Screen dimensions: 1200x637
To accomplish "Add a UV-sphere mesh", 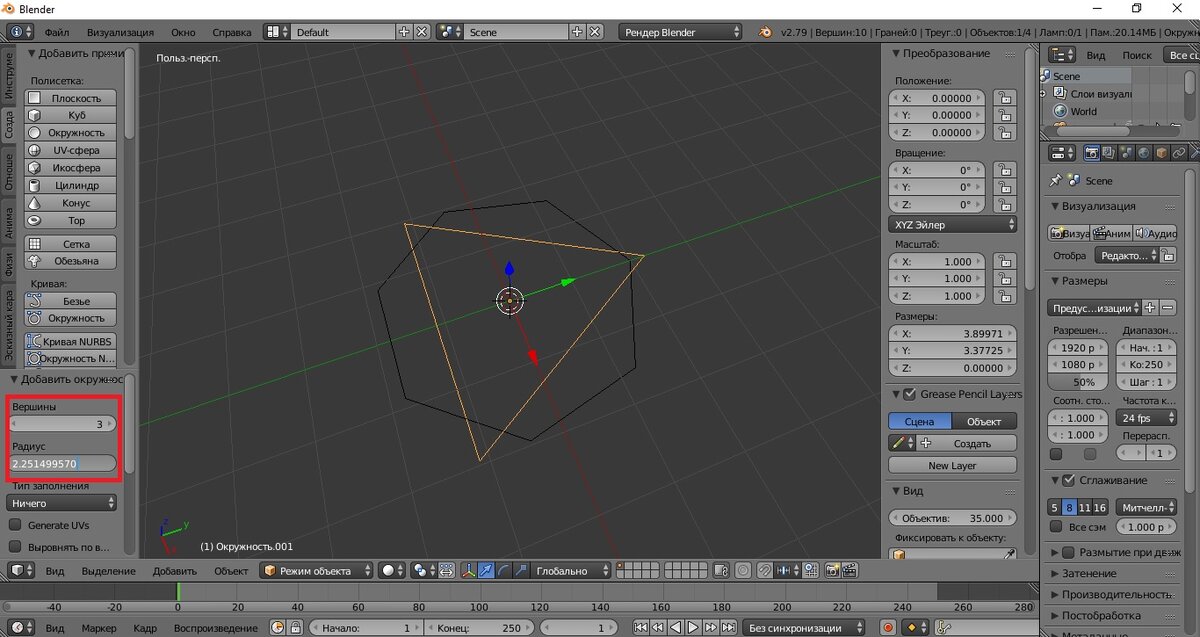I will (x=70, y=150).
